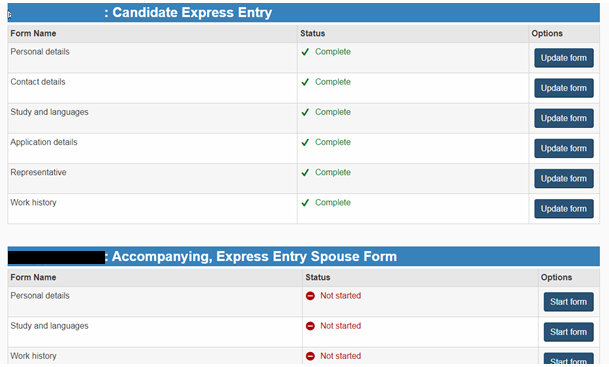Update the Application details form

[x=564, y=148]
